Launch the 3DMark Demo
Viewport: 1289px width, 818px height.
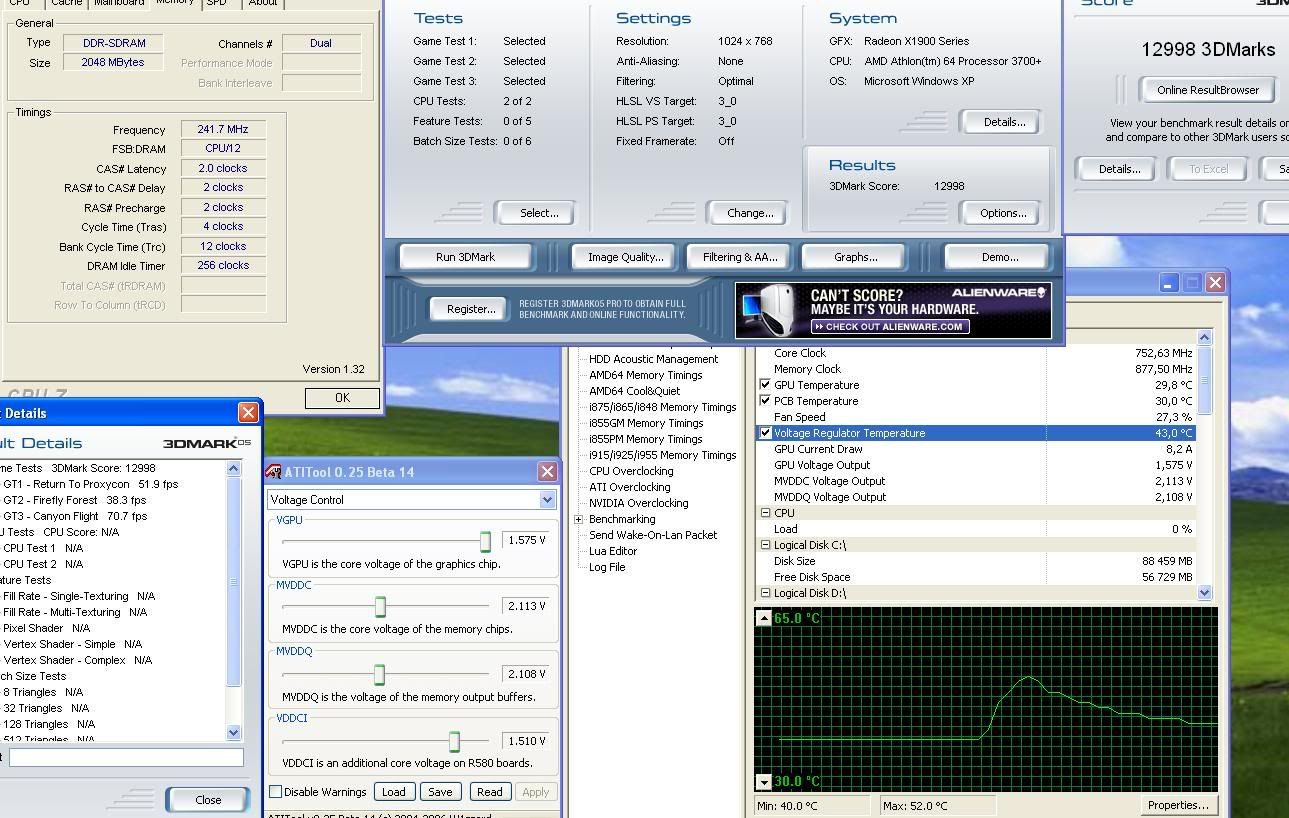pos(999,257)
